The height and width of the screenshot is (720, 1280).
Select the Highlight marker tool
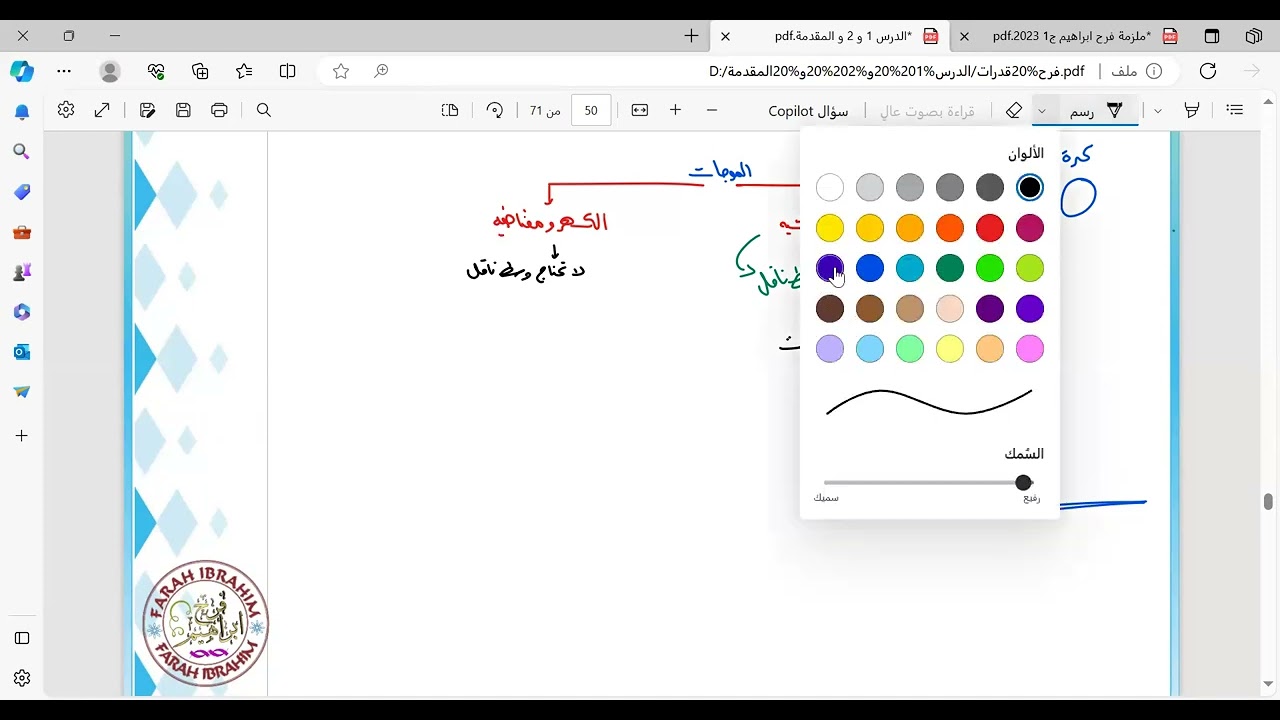pyautogui.click(x=1191, y=110)
